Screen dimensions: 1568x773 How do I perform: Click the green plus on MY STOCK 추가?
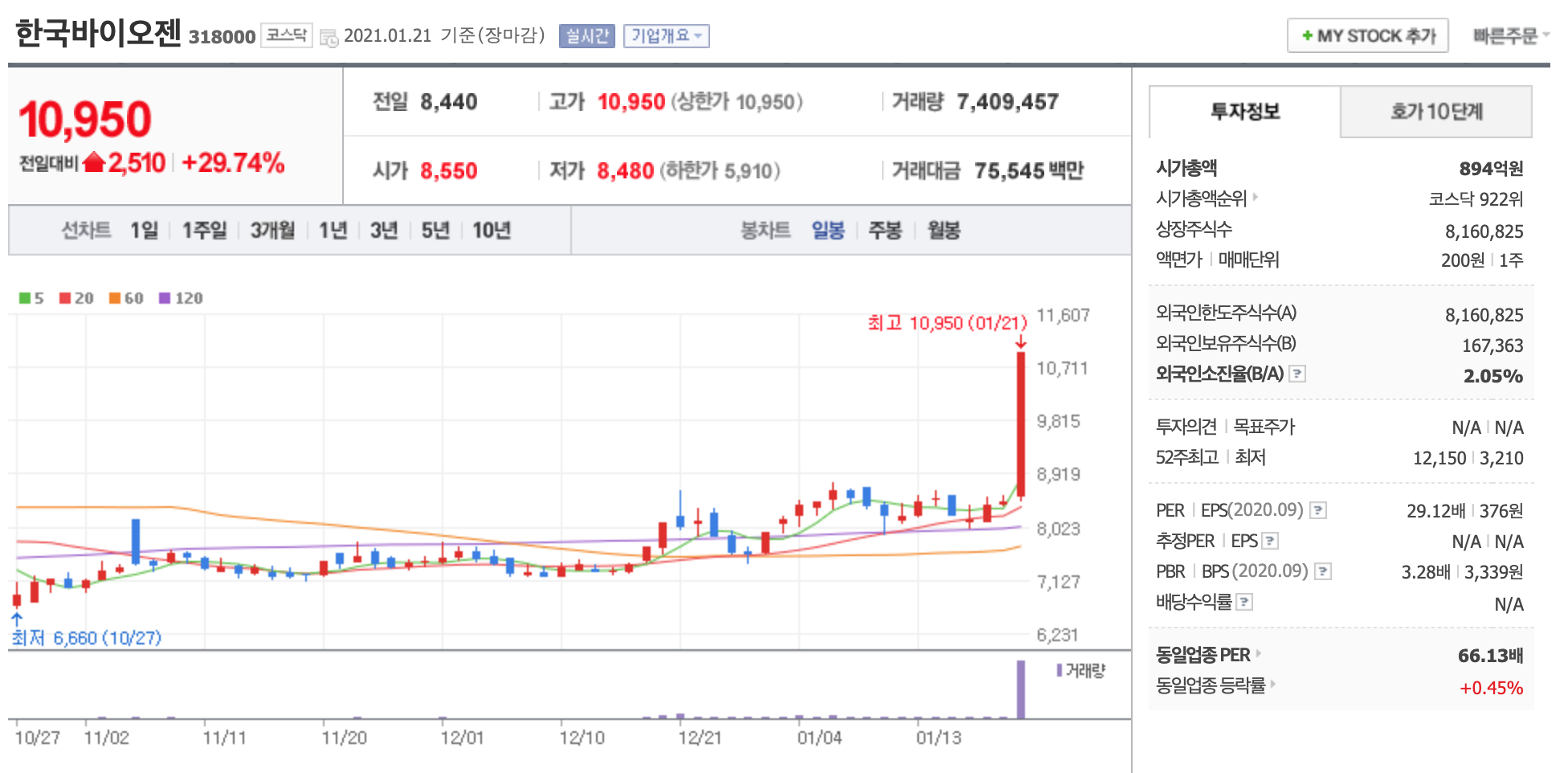pyautogui.click(x=1308, y=36)
